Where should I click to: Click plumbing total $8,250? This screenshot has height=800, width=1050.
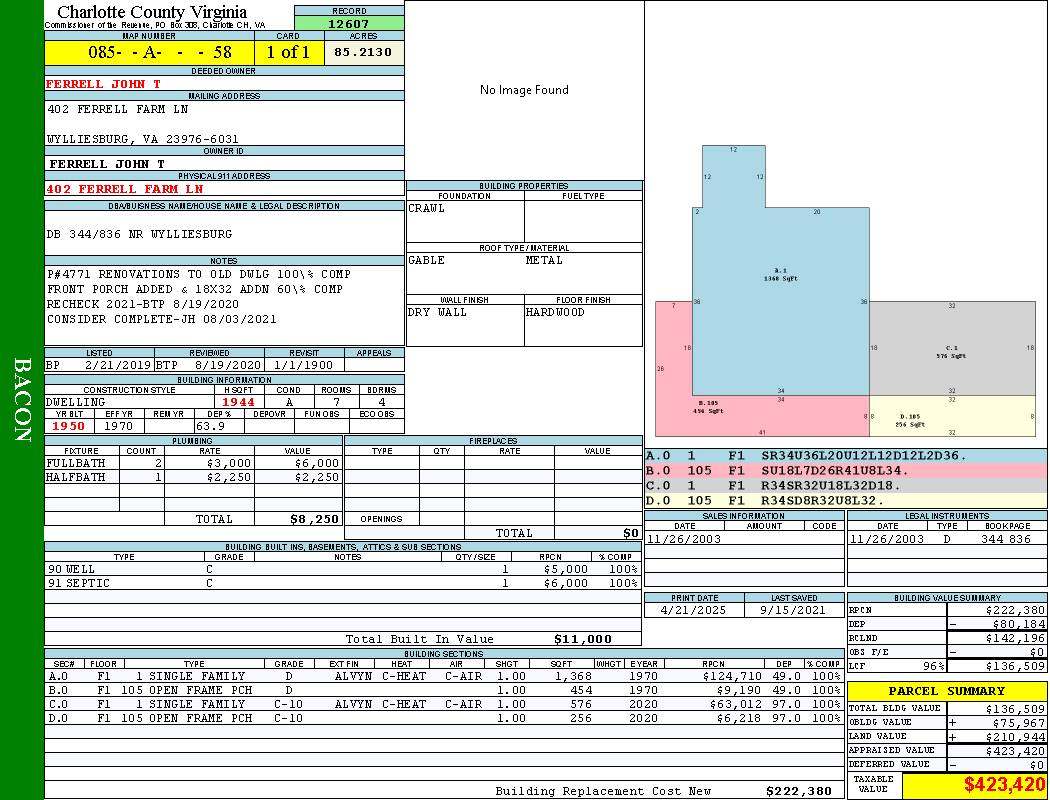tap(314, 519)
